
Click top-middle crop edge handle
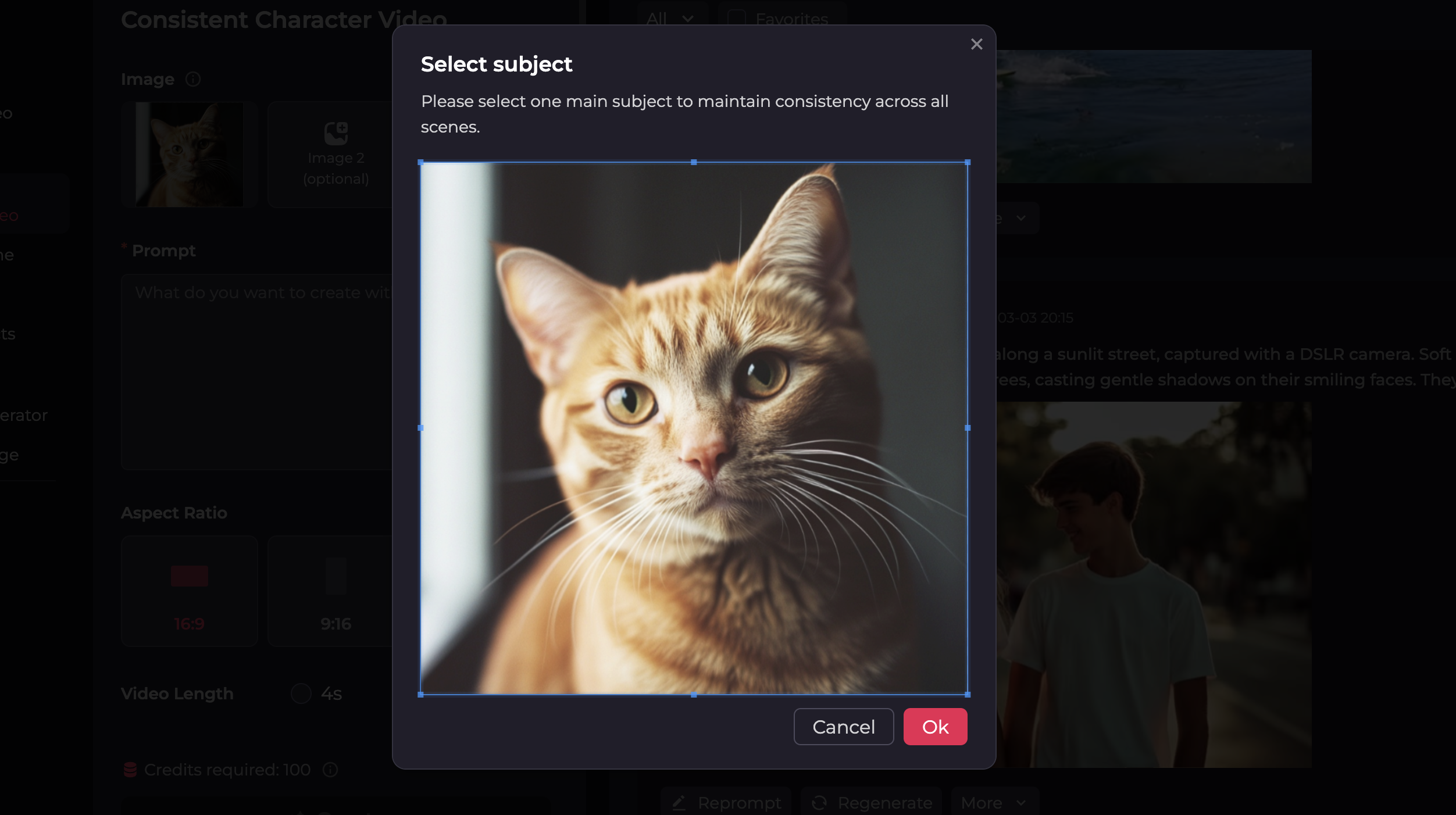tap(694, 162)
